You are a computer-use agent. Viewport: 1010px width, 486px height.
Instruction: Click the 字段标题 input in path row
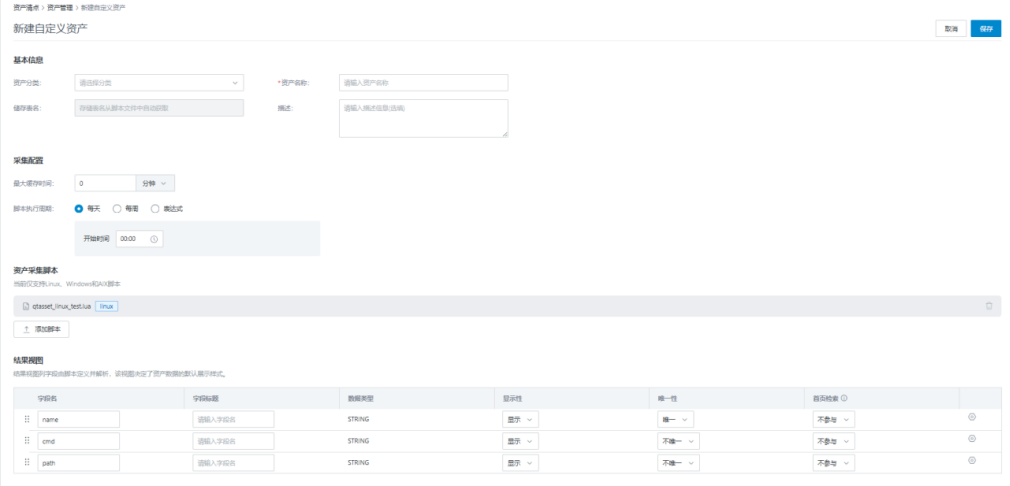(233, 463)
